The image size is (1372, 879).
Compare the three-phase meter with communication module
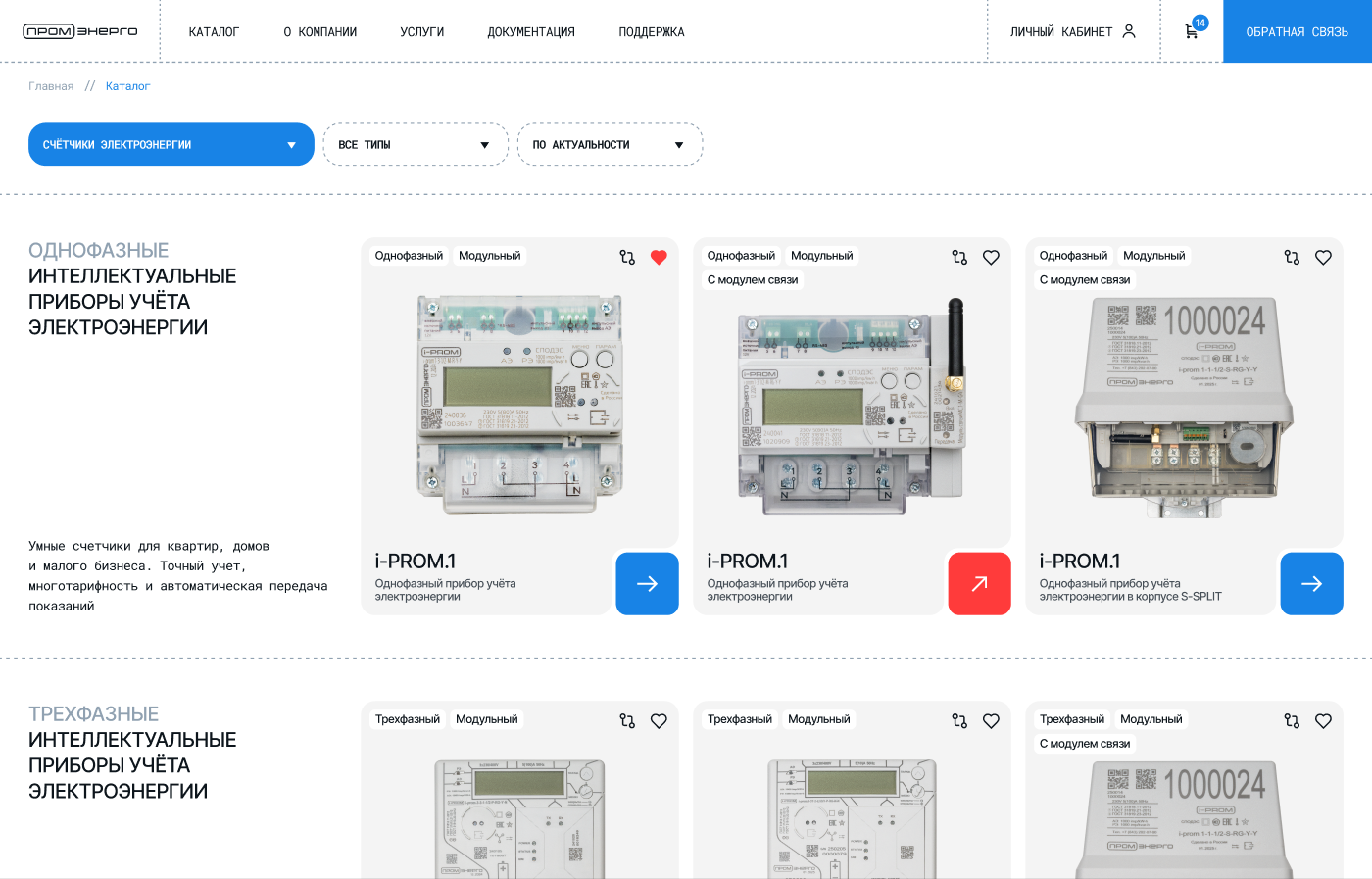(1292, 720)
